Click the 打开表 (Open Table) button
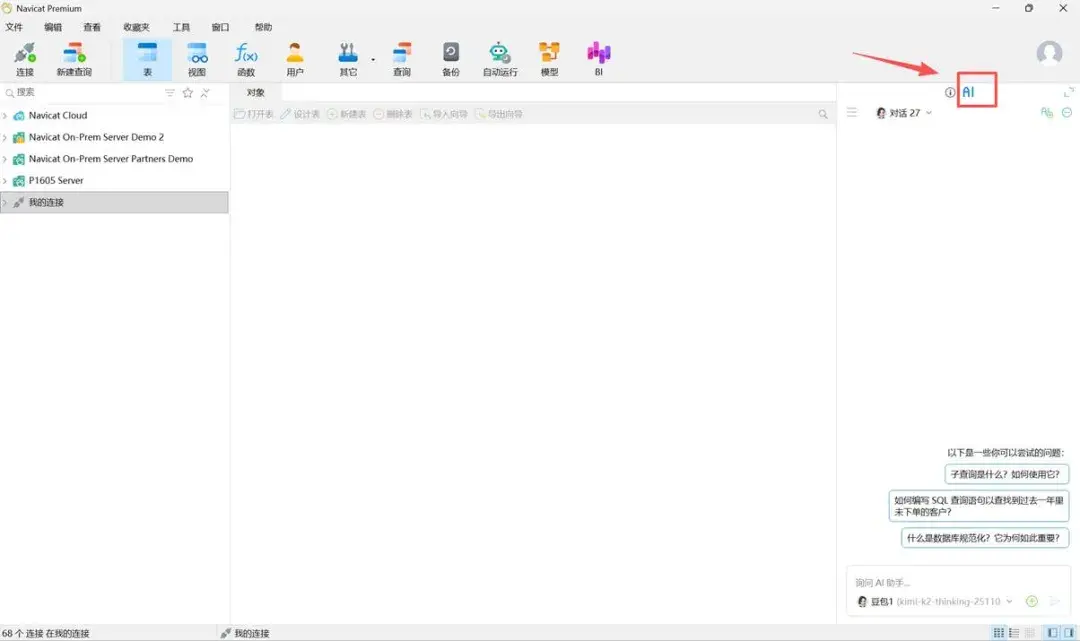This screenshot has width=1080, height=641. coord(253,114)
